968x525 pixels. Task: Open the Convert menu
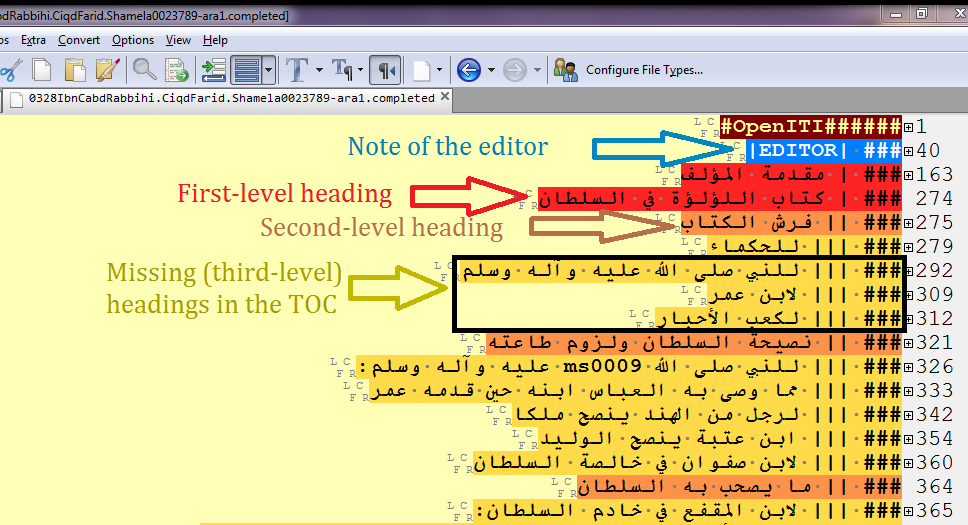(x=78, y=40)
